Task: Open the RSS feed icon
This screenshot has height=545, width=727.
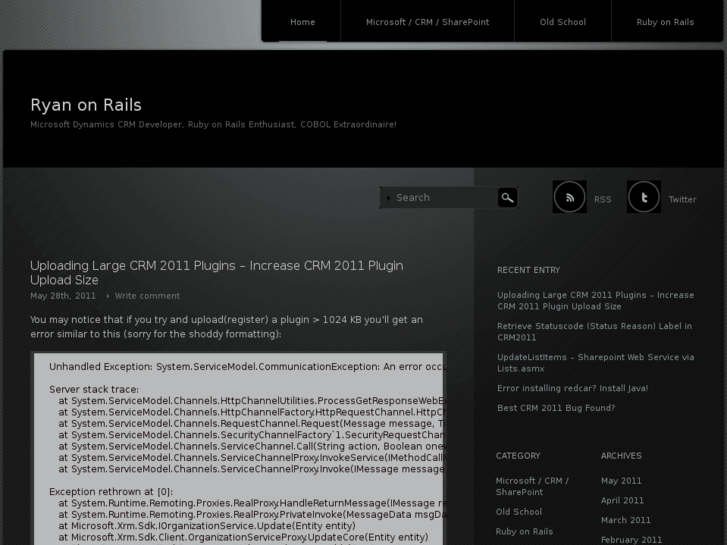Action: coord(569,197)
